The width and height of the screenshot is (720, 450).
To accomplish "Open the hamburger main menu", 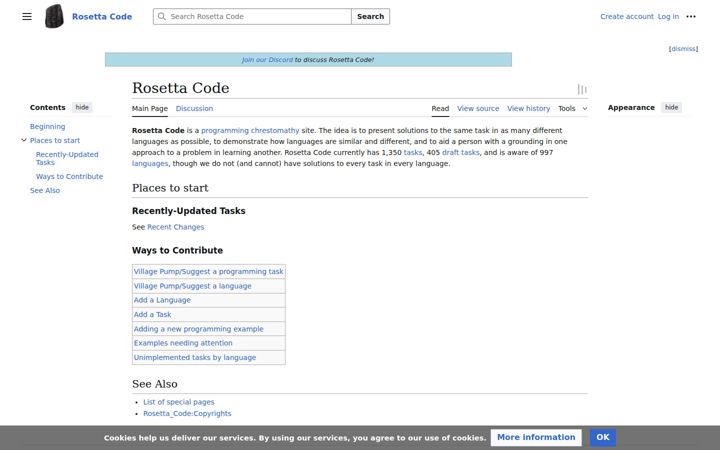I will pos(27,17).
